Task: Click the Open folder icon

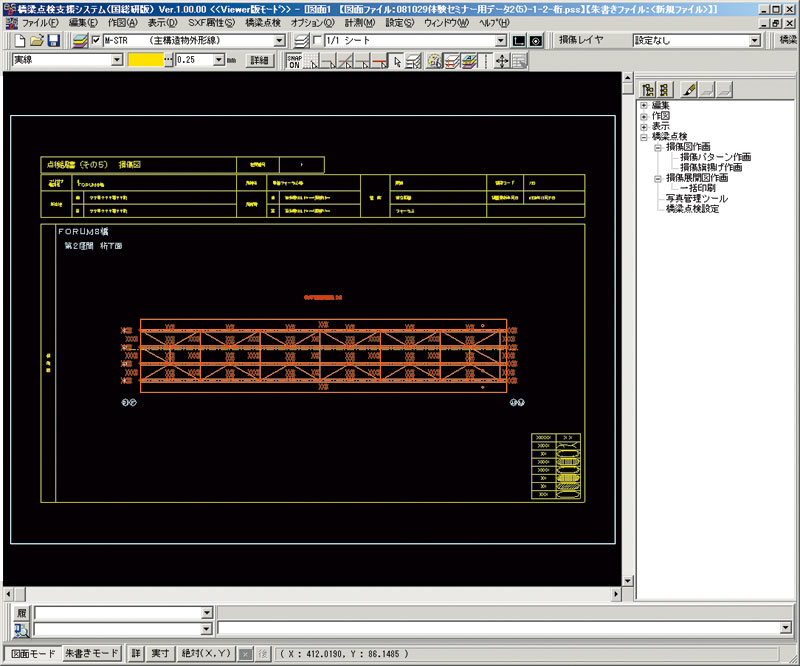Action: click(x=37, y=41)
